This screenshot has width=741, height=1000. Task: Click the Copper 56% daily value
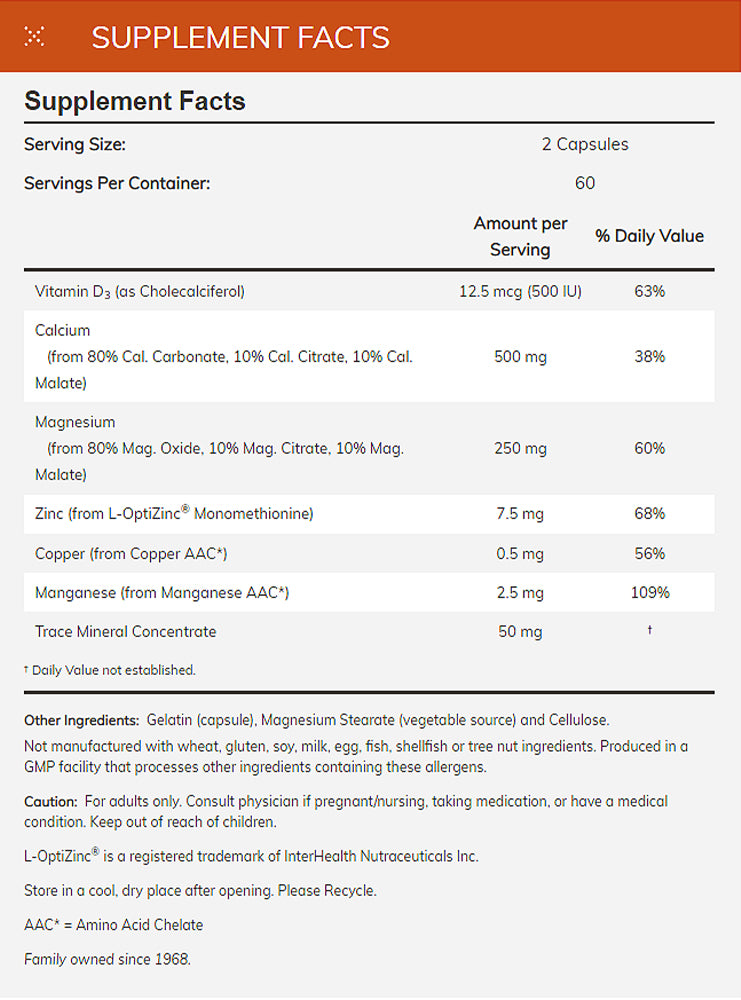[649, 553]
